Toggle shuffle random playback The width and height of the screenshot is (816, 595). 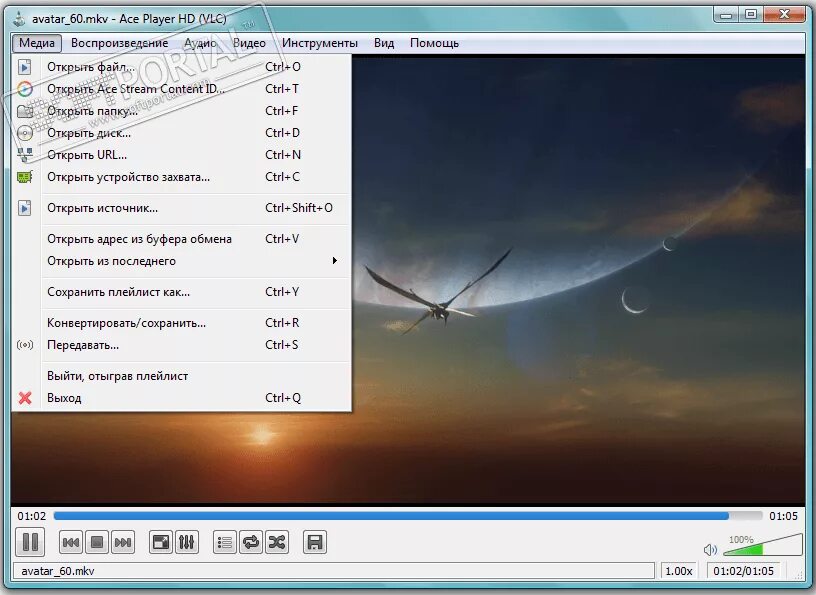[277, 542]
